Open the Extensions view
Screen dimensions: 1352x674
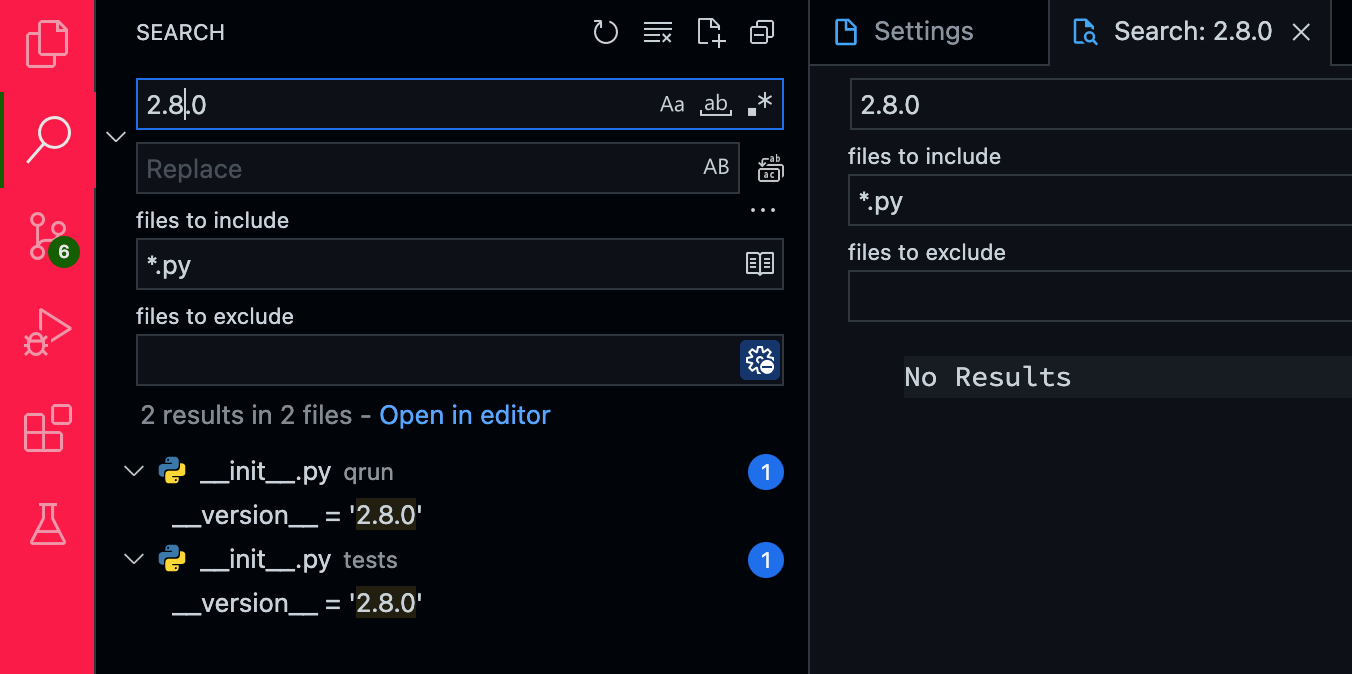point(47,428)
